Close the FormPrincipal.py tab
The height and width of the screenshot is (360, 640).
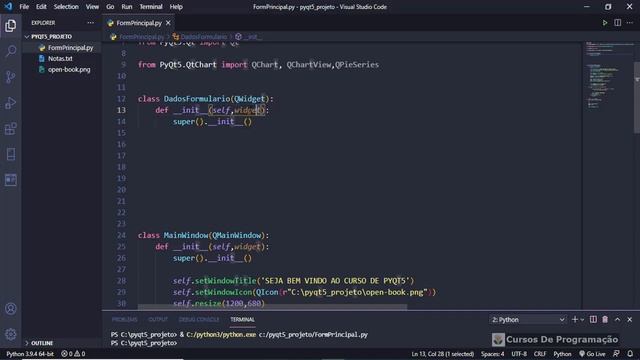click(x=168, y=23)
